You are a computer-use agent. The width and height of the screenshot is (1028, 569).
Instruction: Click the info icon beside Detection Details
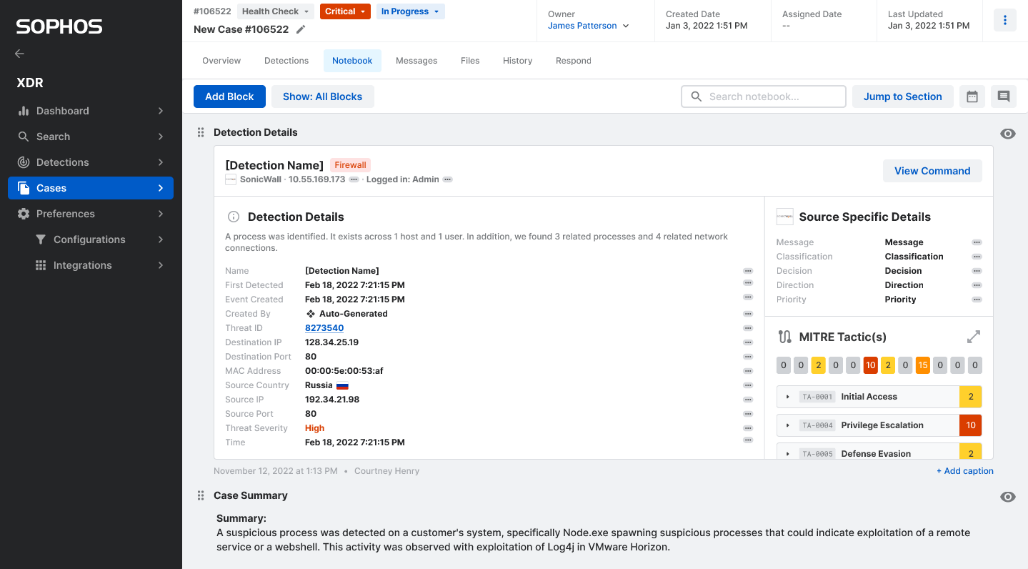233,217
